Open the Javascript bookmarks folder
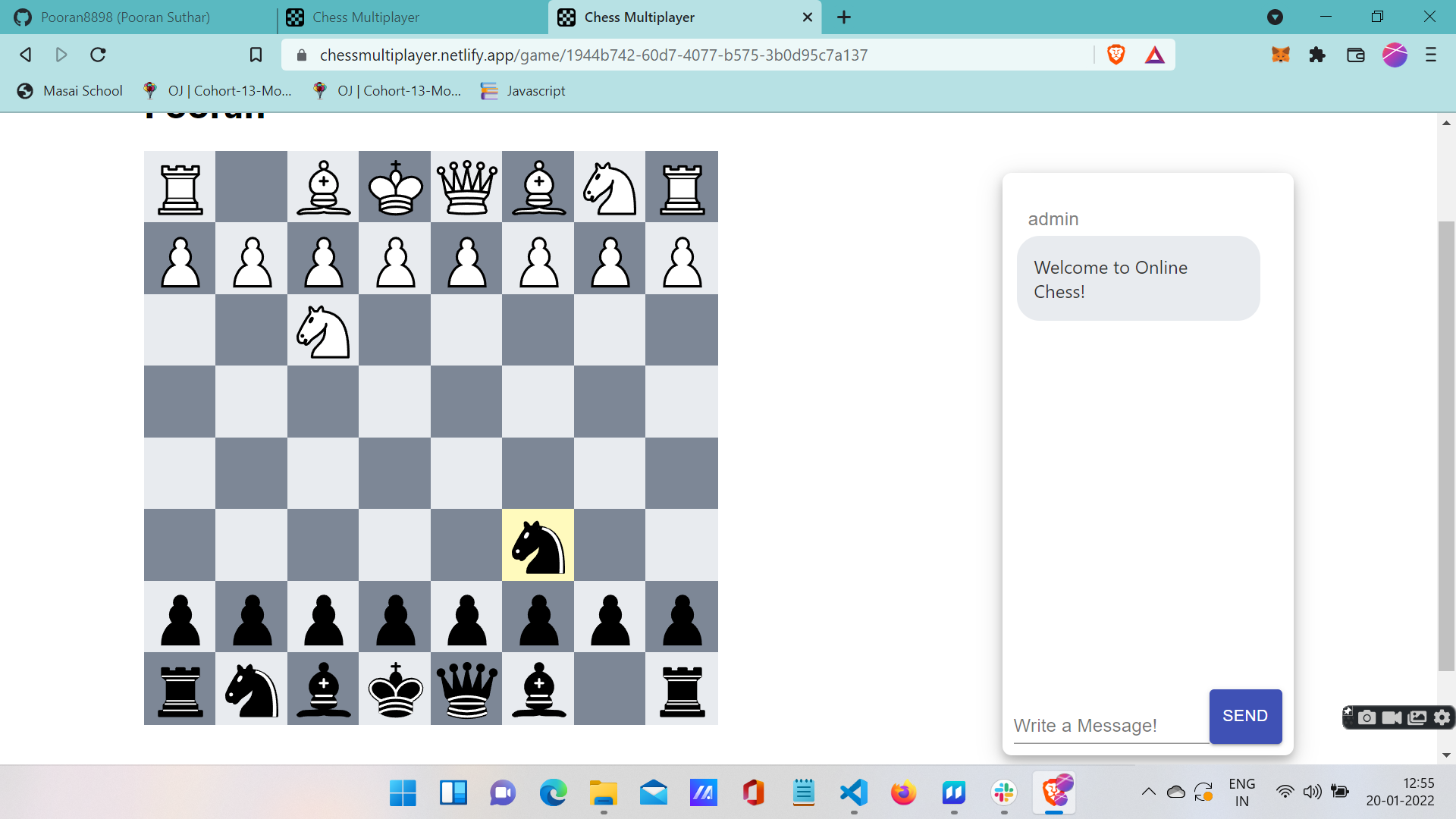Viewport: 1456px width, 819px height. click(x=523, y=91)
